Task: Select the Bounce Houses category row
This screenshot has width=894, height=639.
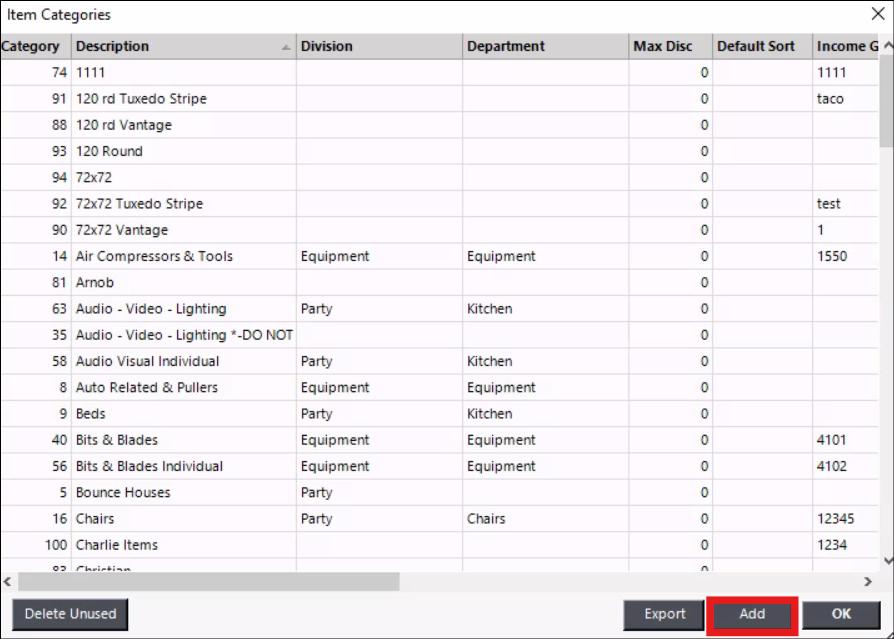Action: click(123, 492)
